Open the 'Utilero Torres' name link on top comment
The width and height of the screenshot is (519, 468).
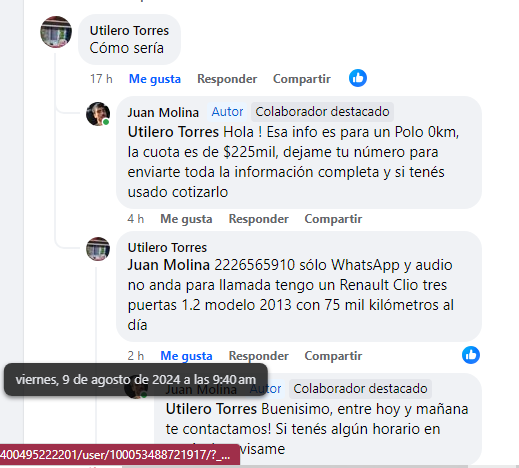129,31
